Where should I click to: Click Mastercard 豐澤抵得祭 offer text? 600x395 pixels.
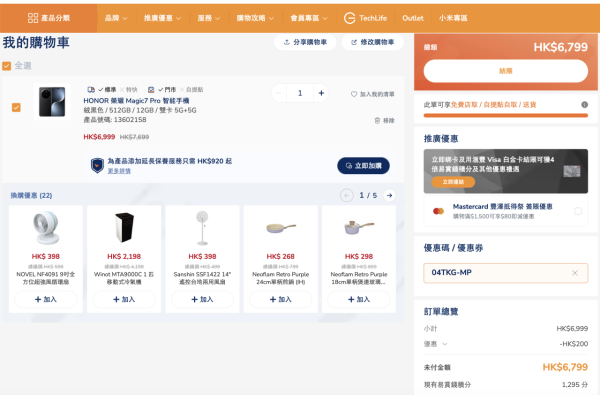[x=502, y=207]
